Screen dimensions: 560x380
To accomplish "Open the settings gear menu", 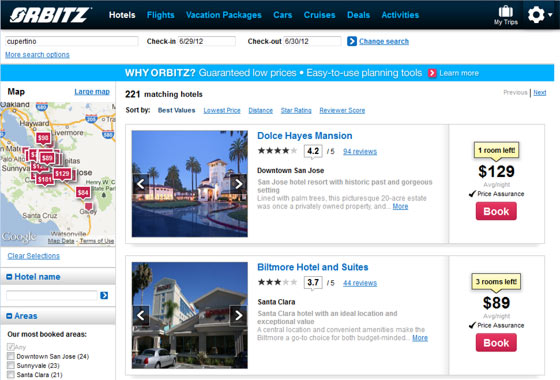I will [540, 15].
